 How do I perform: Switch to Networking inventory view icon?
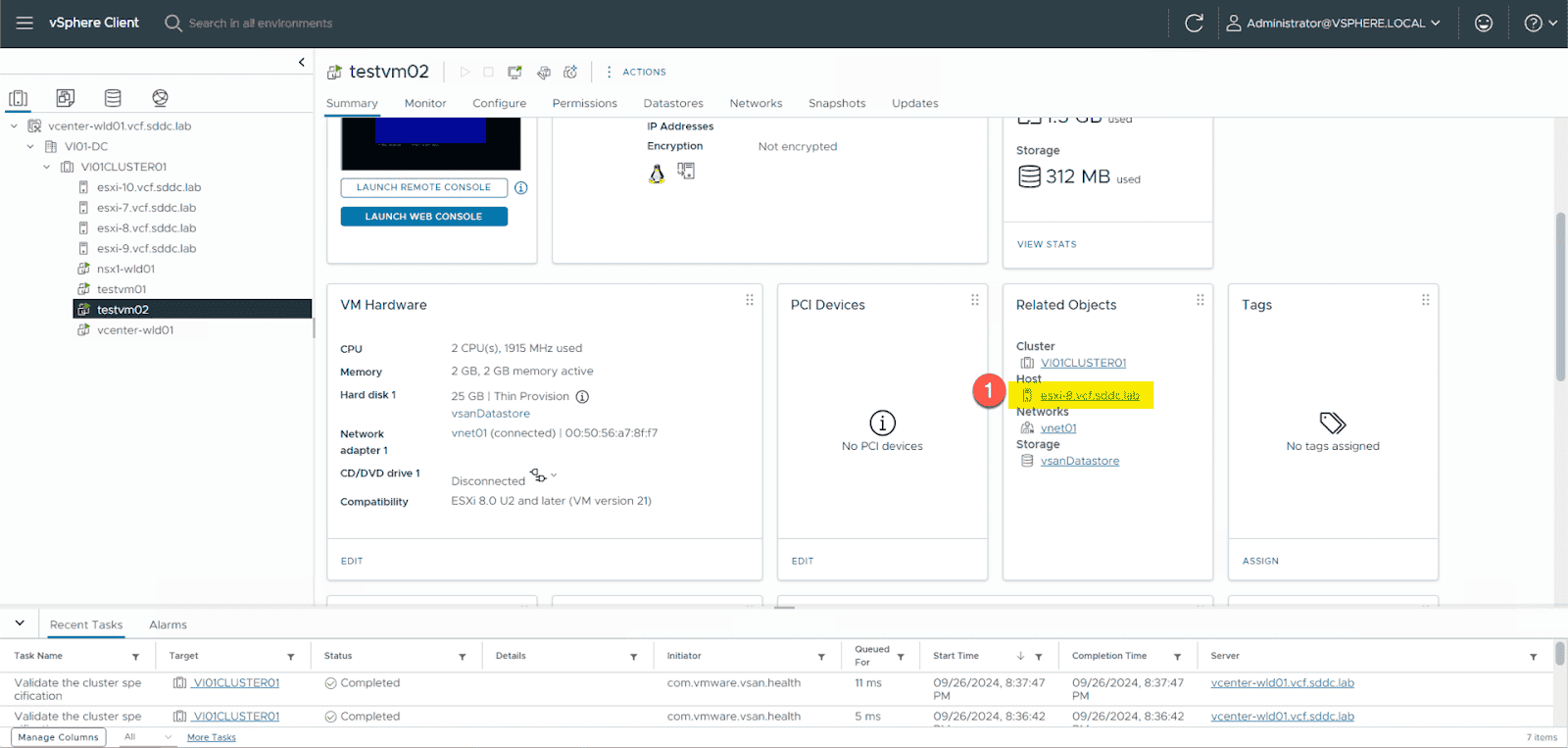[160, 98]
